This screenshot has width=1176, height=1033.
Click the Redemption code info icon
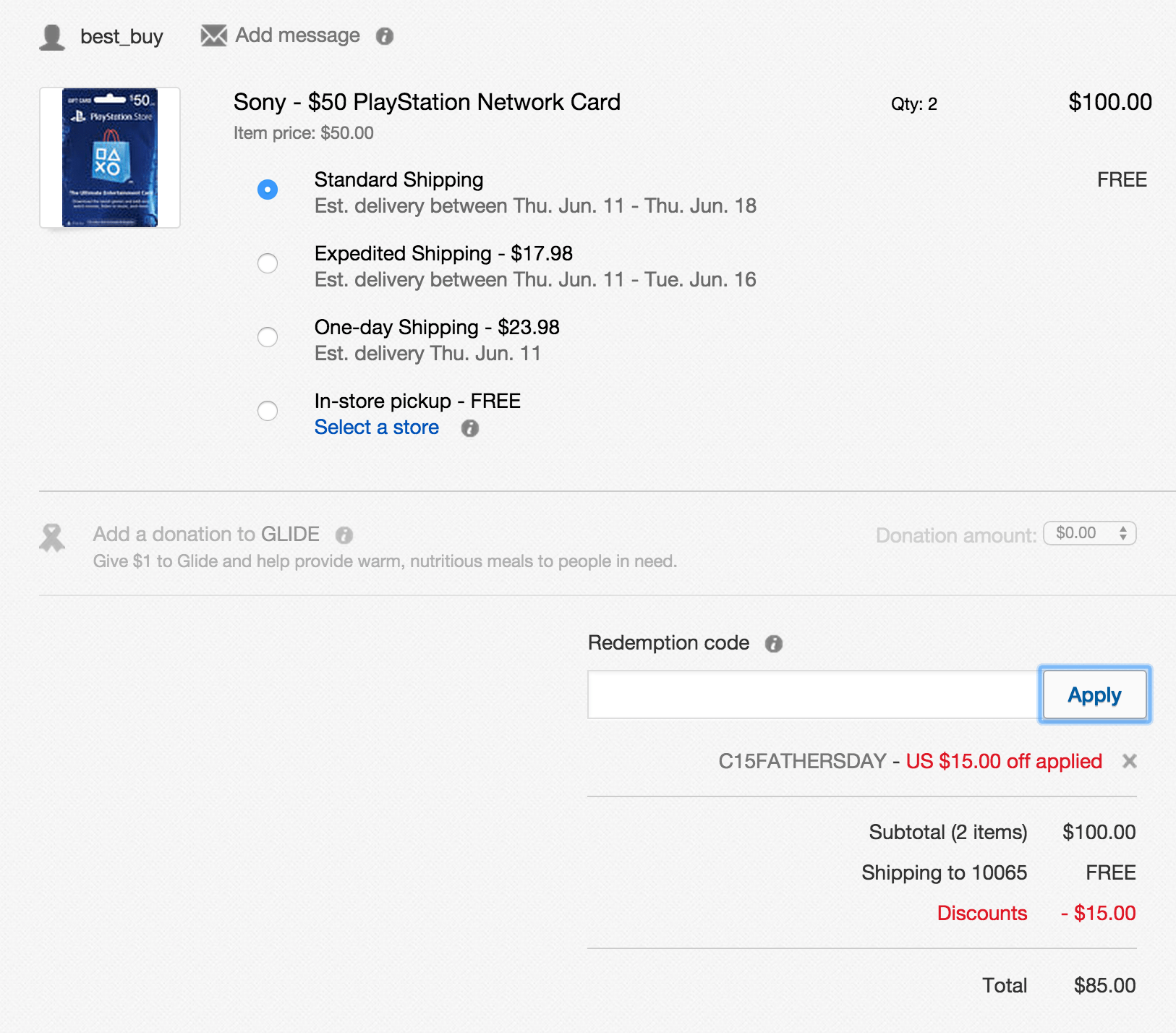coord(774,644)
